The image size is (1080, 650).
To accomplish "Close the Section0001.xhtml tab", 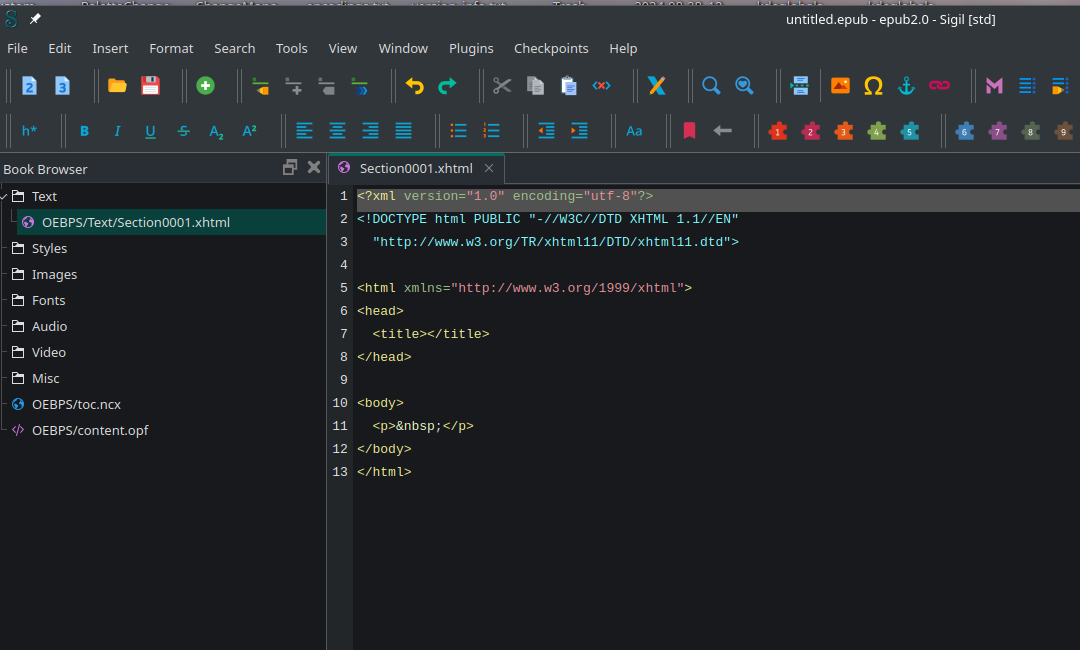I will [489, 168].
